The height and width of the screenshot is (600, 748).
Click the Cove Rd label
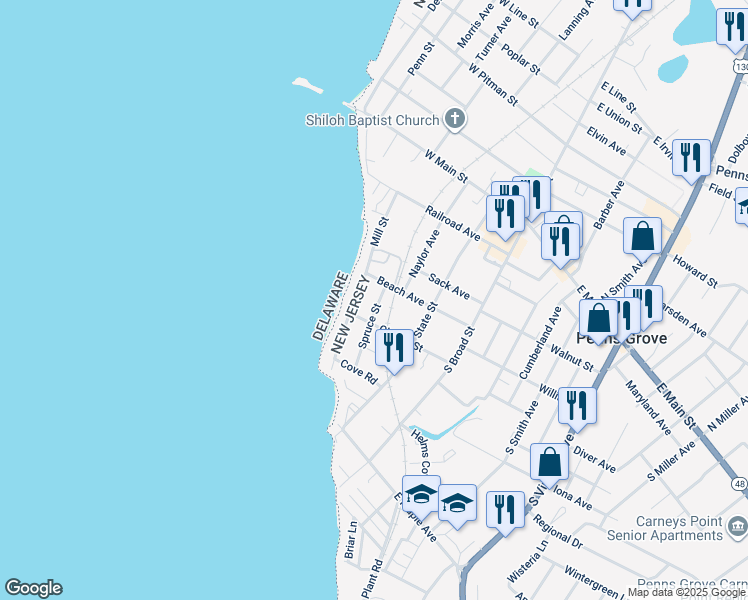point(359,372)
